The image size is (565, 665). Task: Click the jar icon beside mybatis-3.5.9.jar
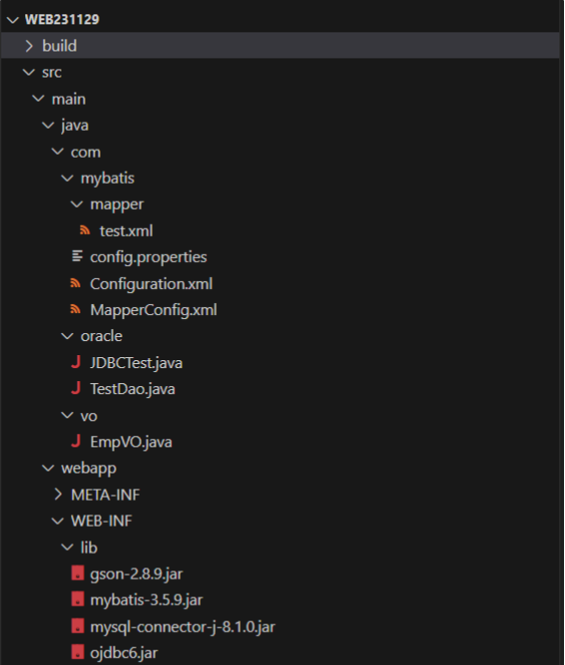point(78,600)
